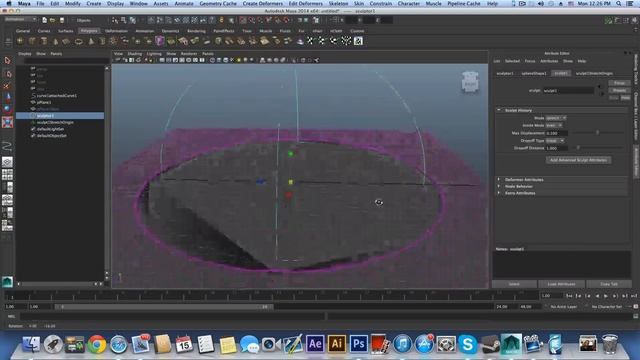Click the sculpt node name field
Viewport: 640px width, 360px height.
[568, 91]
